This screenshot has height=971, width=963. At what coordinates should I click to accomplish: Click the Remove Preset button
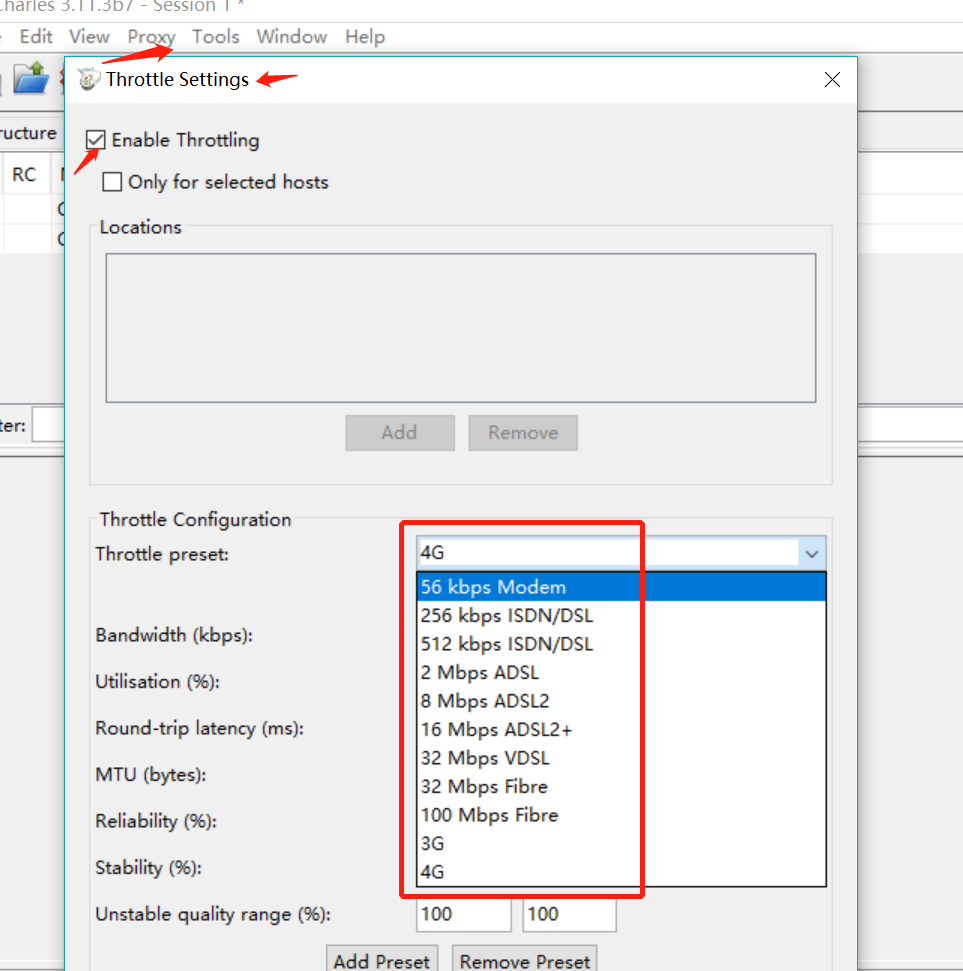(525, 959)
